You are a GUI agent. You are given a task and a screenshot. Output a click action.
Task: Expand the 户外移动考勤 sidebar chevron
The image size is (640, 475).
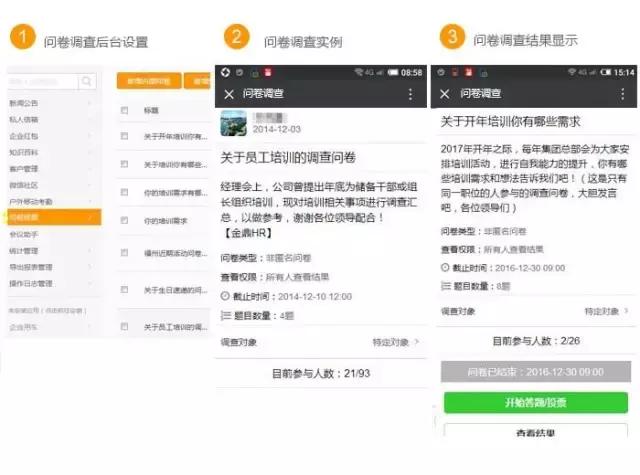90,201
